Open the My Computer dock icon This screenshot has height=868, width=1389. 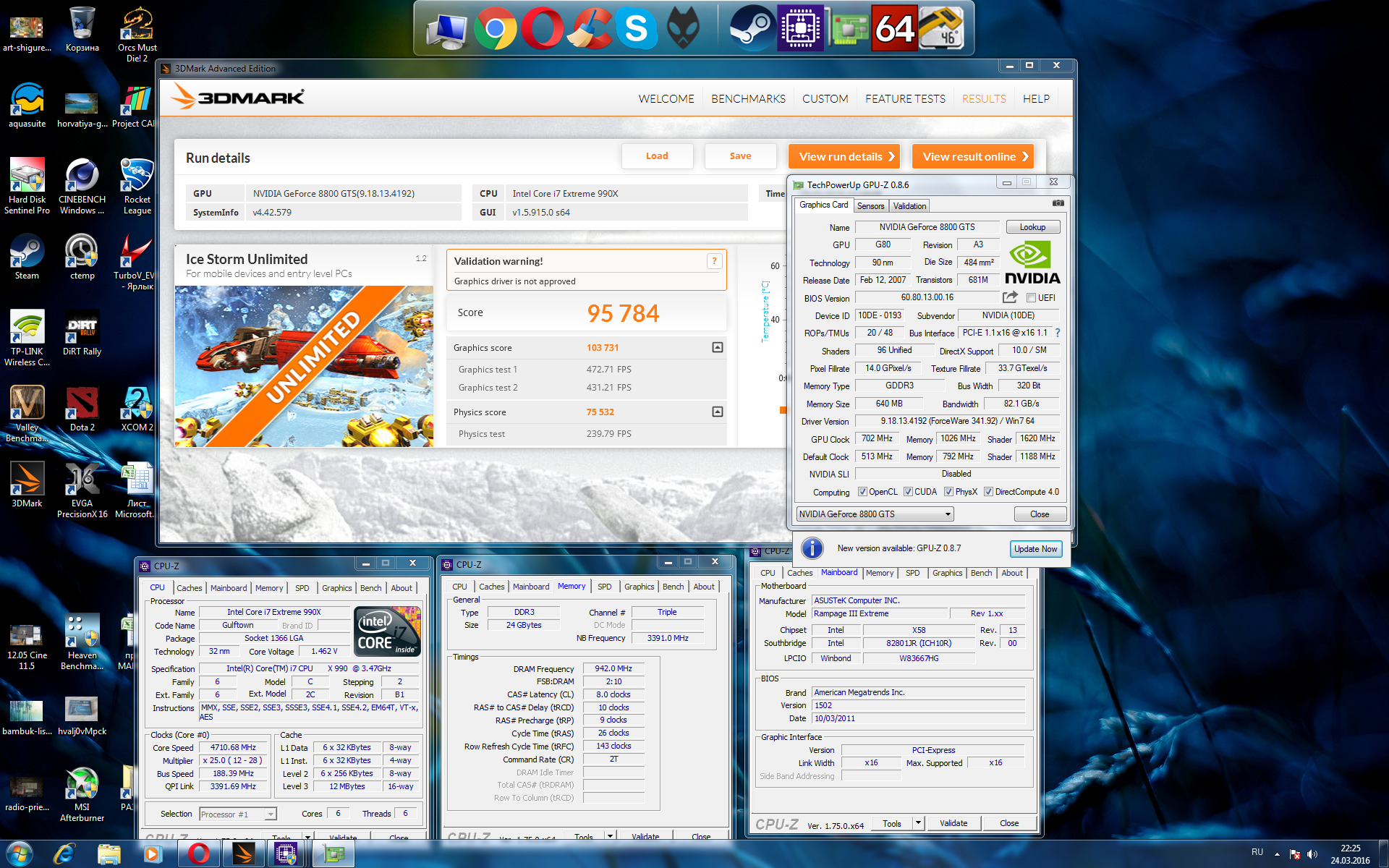[x=447, y=30]
